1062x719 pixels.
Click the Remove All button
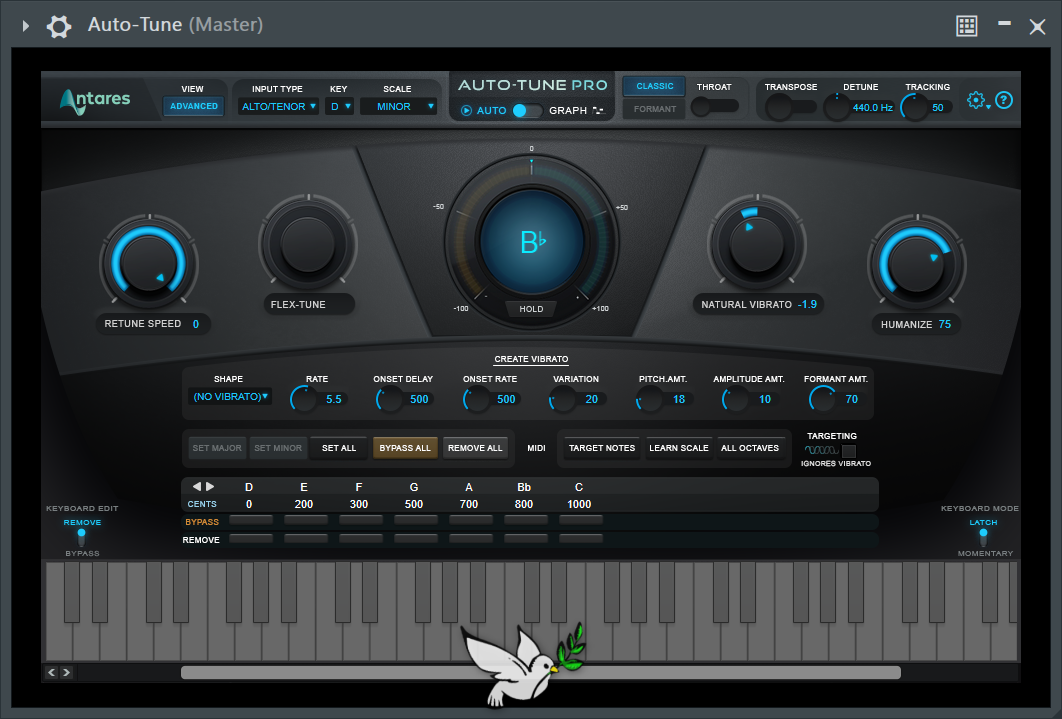[x=475, y=448]
